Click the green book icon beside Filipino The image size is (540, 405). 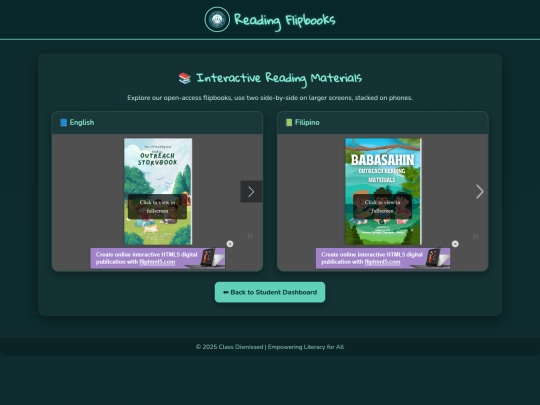tap(289, 123)
